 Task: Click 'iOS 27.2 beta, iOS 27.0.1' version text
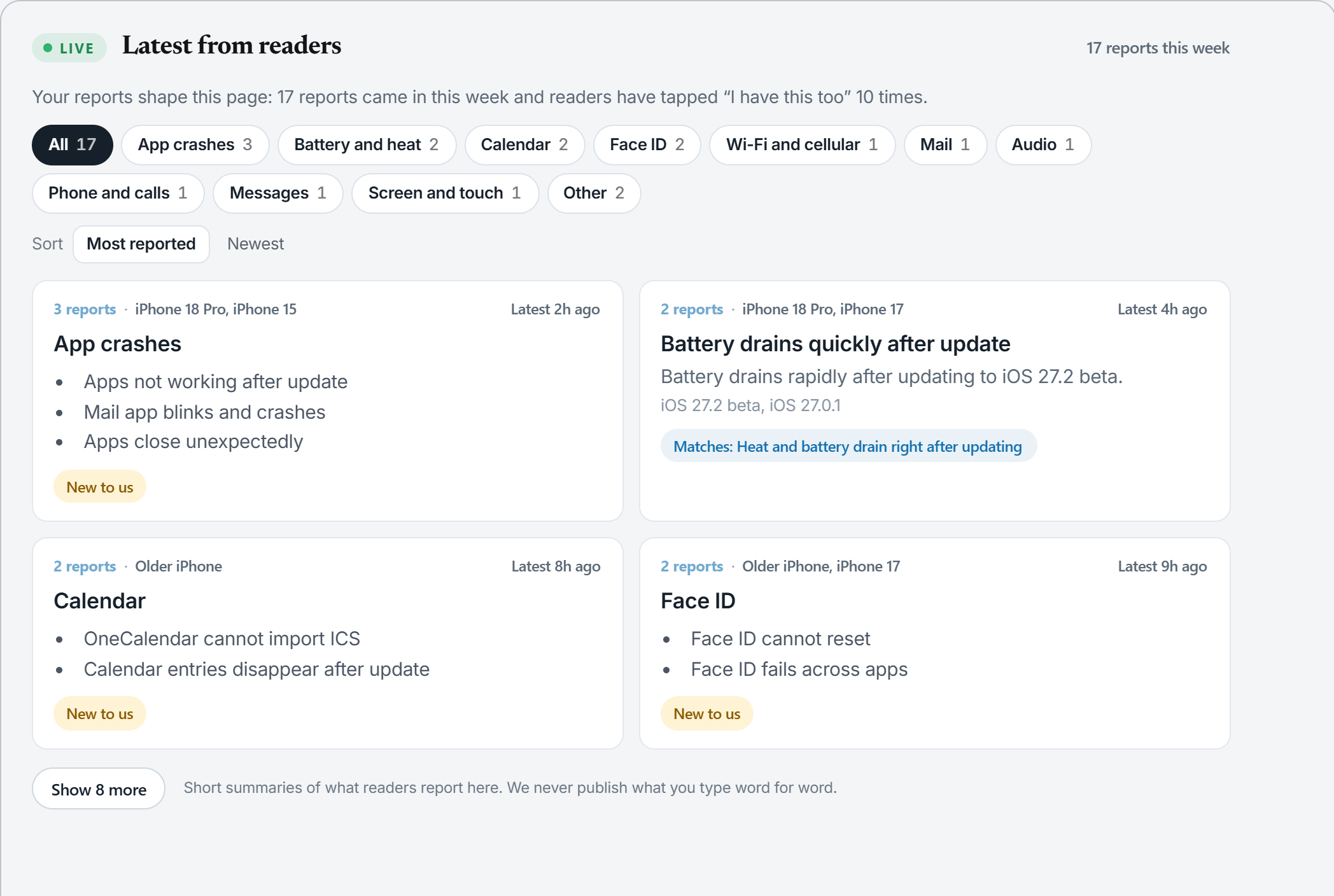pos(751,405)
